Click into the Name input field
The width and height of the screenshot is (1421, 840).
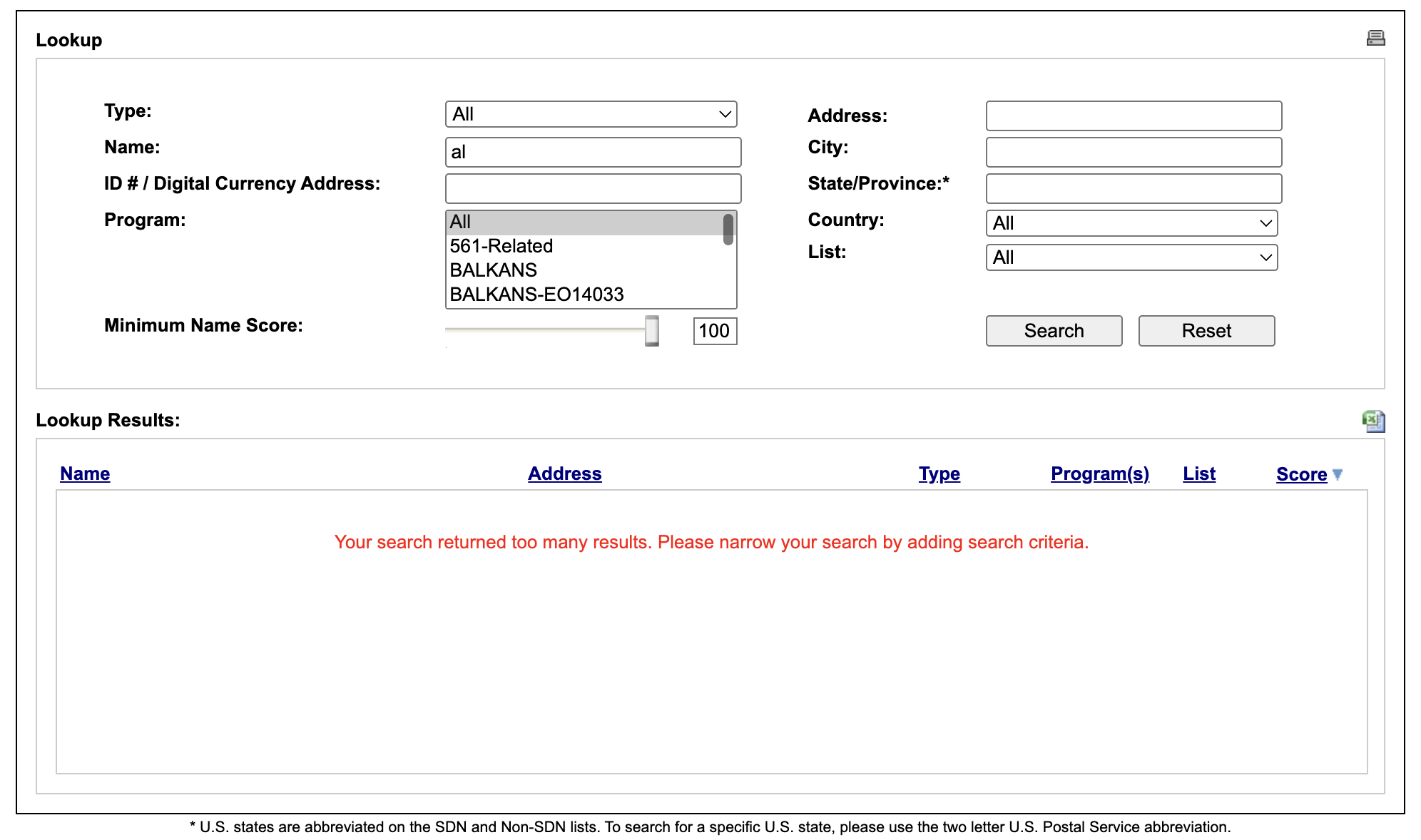point(593,152)
